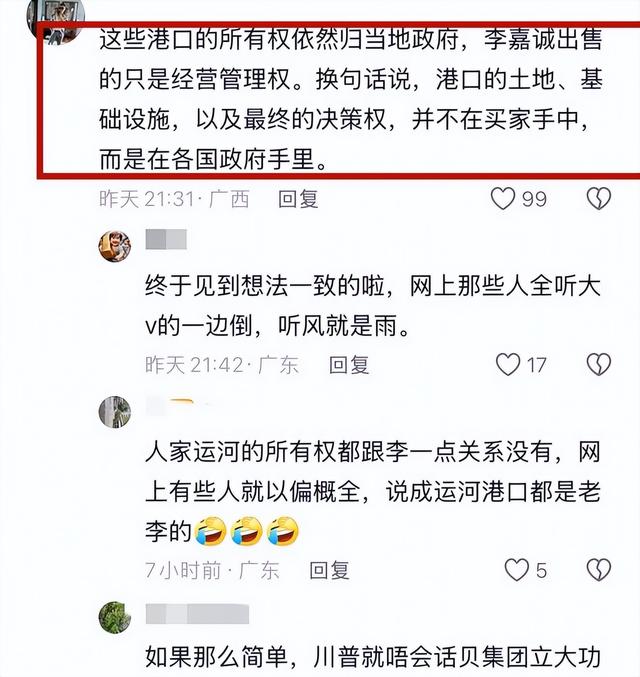The height and width of the screenshot is (677, 640).
Task: Open the blurred username above 如果那么简单 comment
Action: tap(197, 614)
